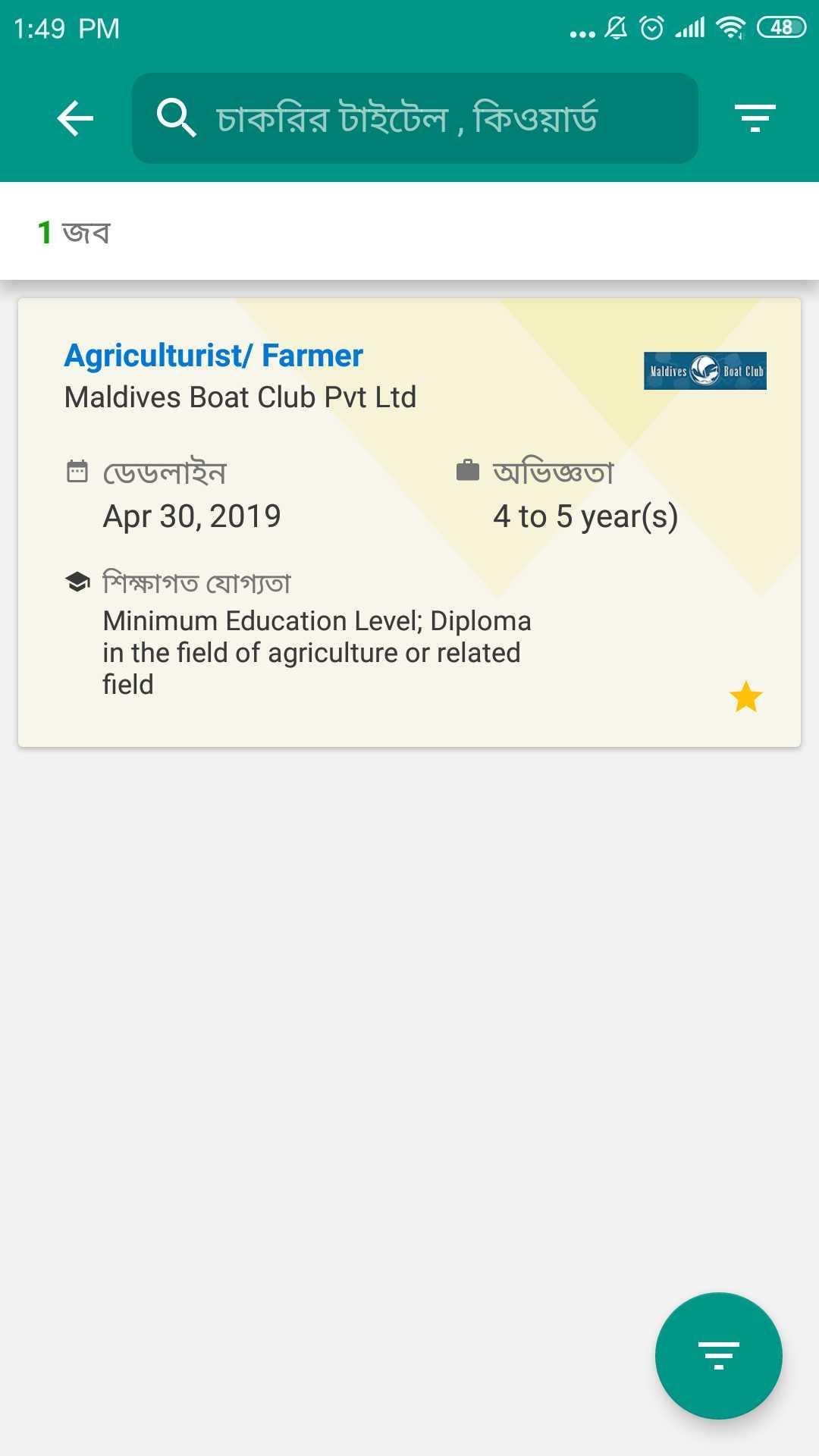Open the filter icon in top bar
The height and width of the screenshot is (1456, 819).
click(x=755, y=118)
